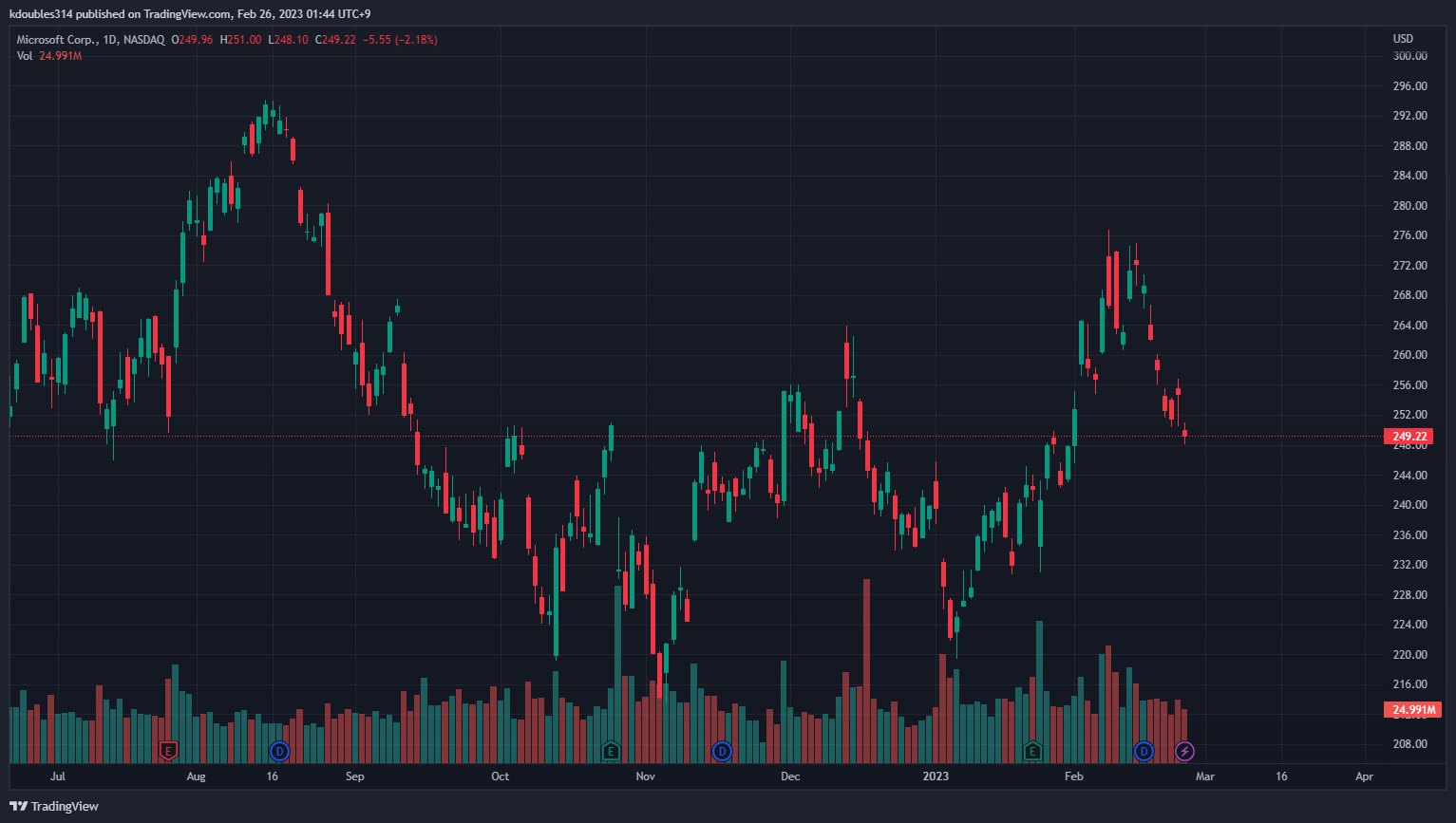Click the 256.00 price axis label
Image resolution: width=1456 pixels, height=823 pixels.
click(x=1409, y=385)
